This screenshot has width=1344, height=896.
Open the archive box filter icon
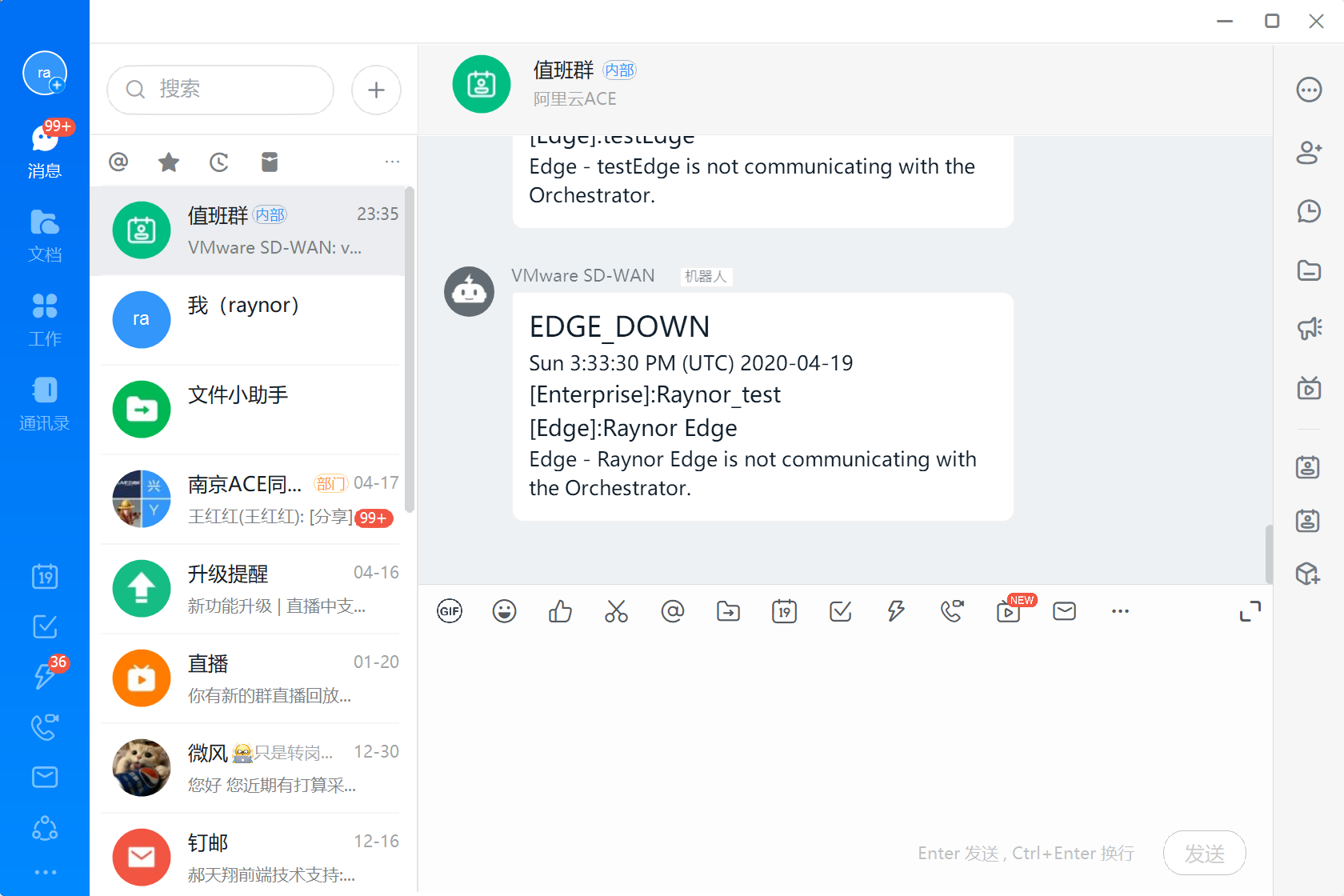270,162
